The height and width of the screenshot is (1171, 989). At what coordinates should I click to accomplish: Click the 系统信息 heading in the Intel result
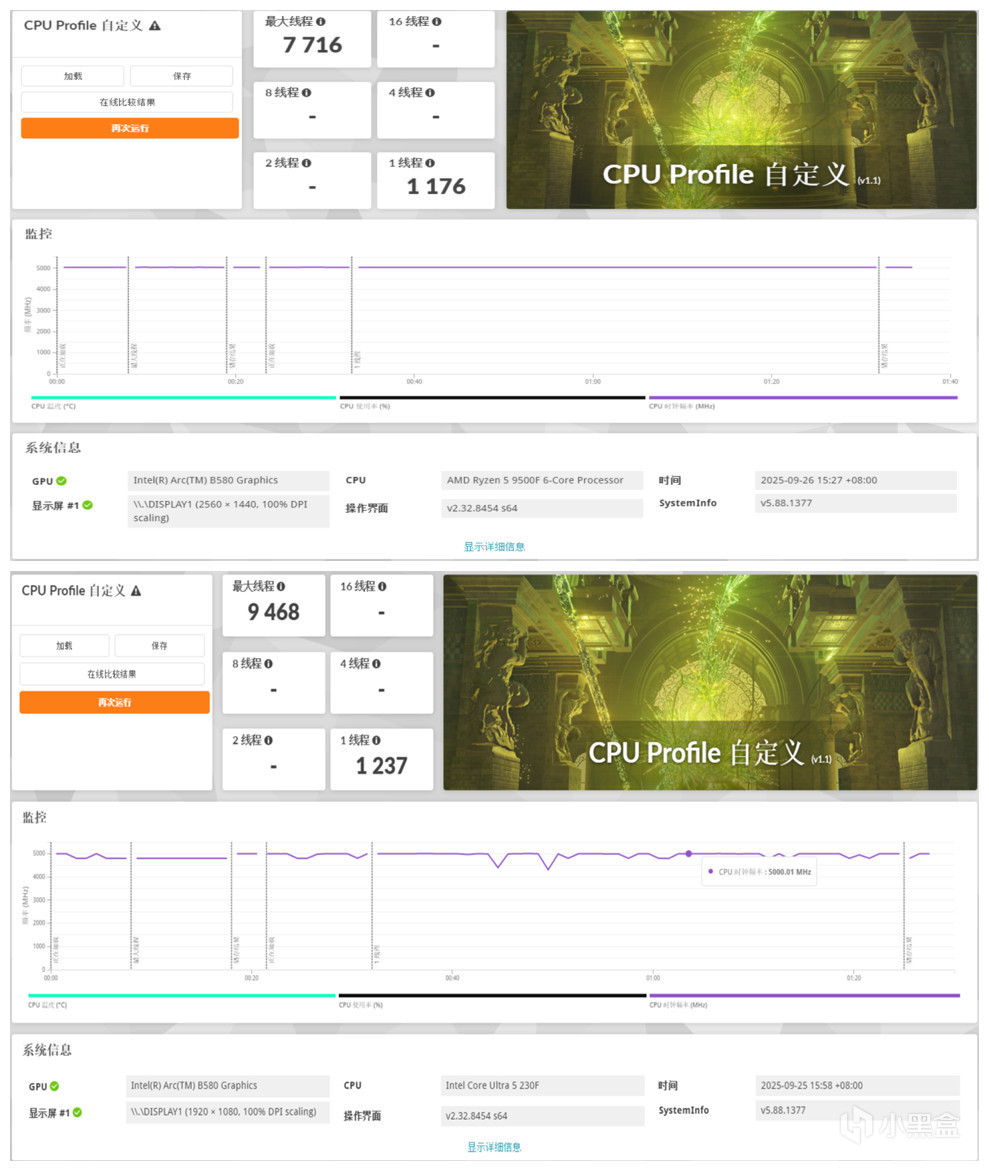47,1050
